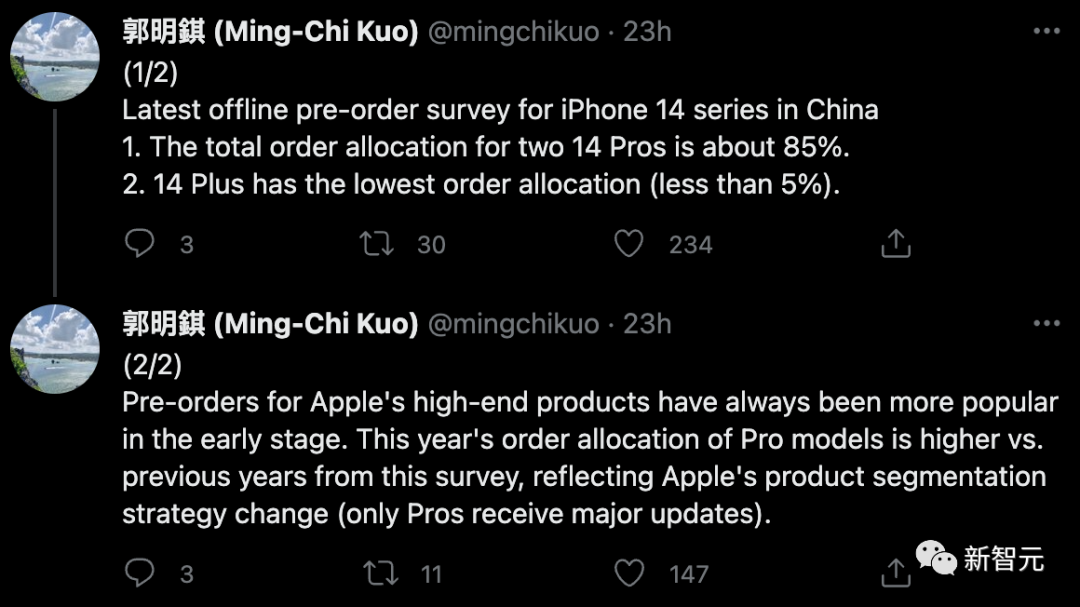This screenshot has height=607, width=1080.
Task: Share the second (2/2) tweet
Action: 895,573
